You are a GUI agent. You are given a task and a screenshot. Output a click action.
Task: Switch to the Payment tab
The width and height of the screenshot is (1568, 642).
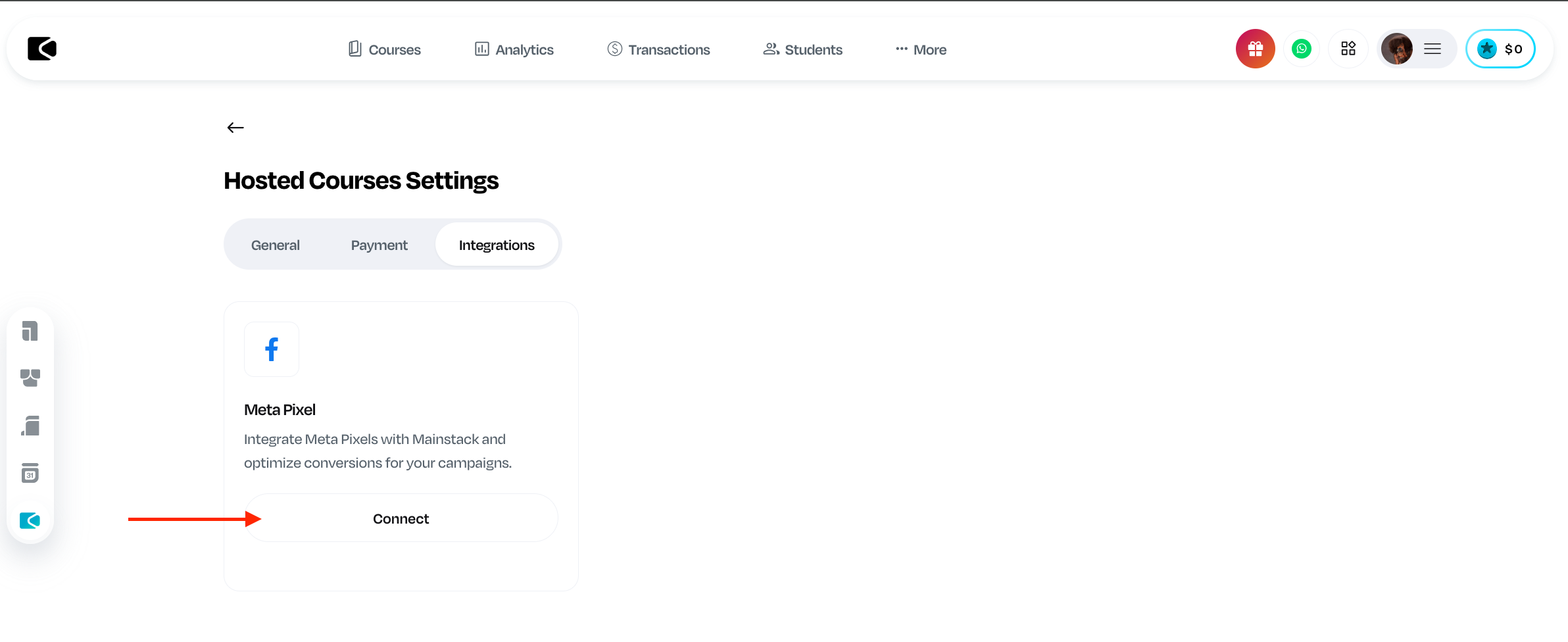[379, 245]
